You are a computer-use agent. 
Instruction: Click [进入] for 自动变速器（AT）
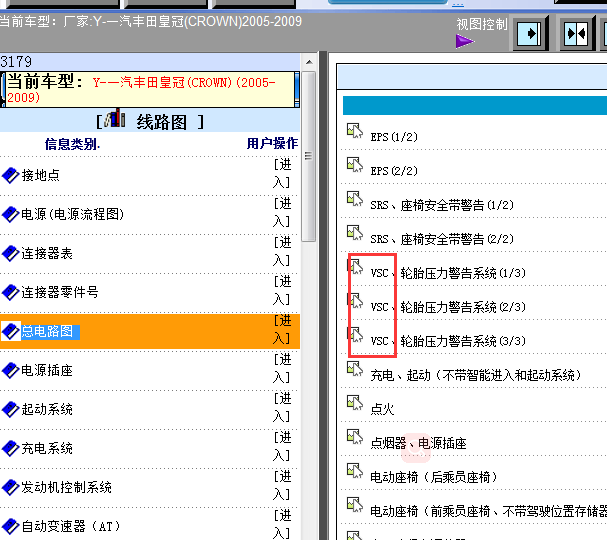[x=282, y=524]
